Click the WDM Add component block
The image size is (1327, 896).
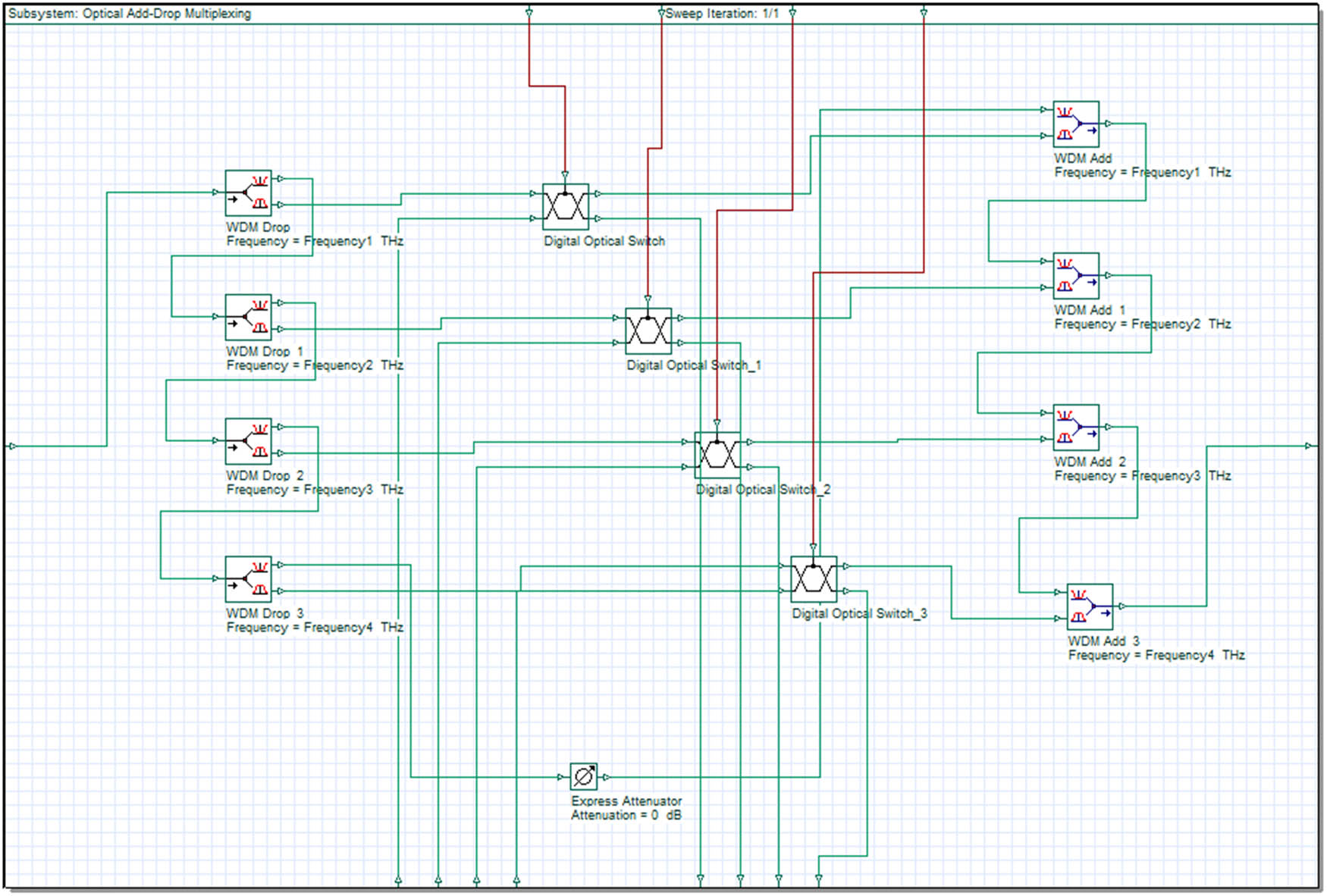coord(1075,124)
